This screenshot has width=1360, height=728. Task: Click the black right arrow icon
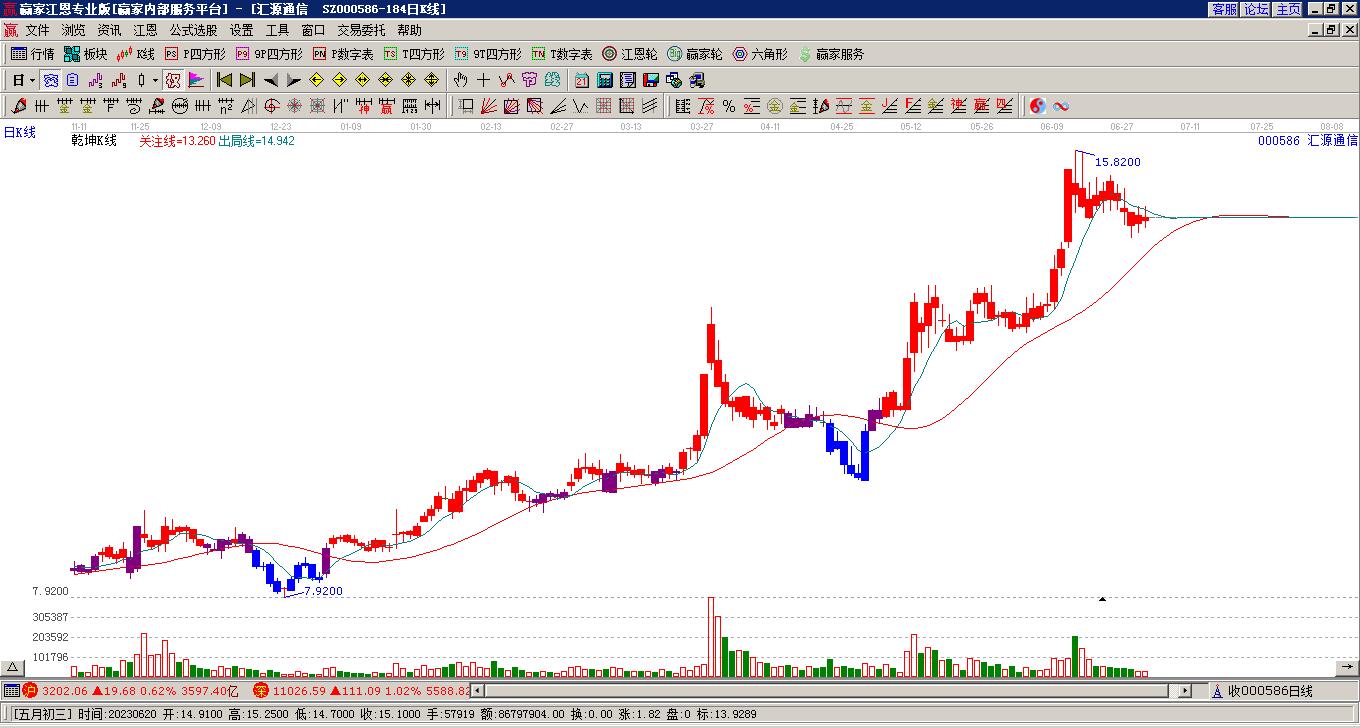pos(293,80)
